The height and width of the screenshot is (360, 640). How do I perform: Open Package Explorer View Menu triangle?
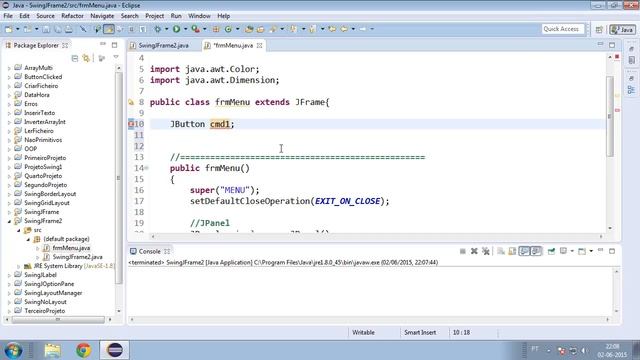click(x=116, y=58)
